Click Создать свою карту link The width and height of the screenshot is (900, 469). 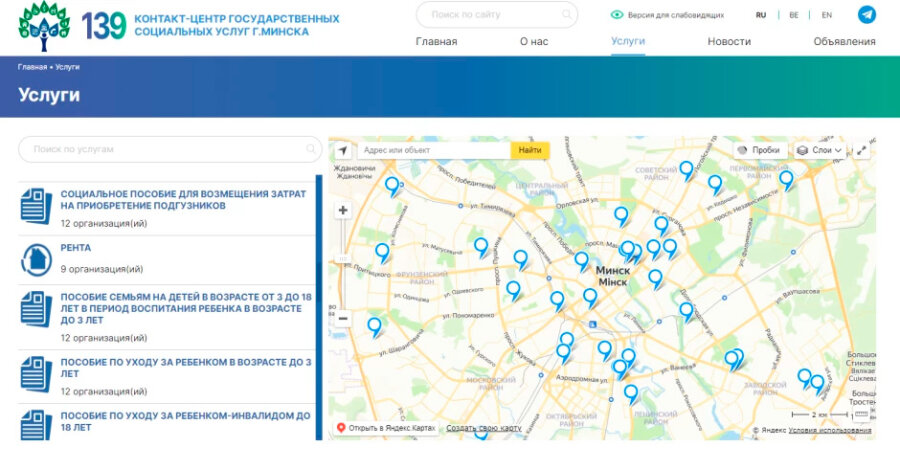[x=484, y=428]
